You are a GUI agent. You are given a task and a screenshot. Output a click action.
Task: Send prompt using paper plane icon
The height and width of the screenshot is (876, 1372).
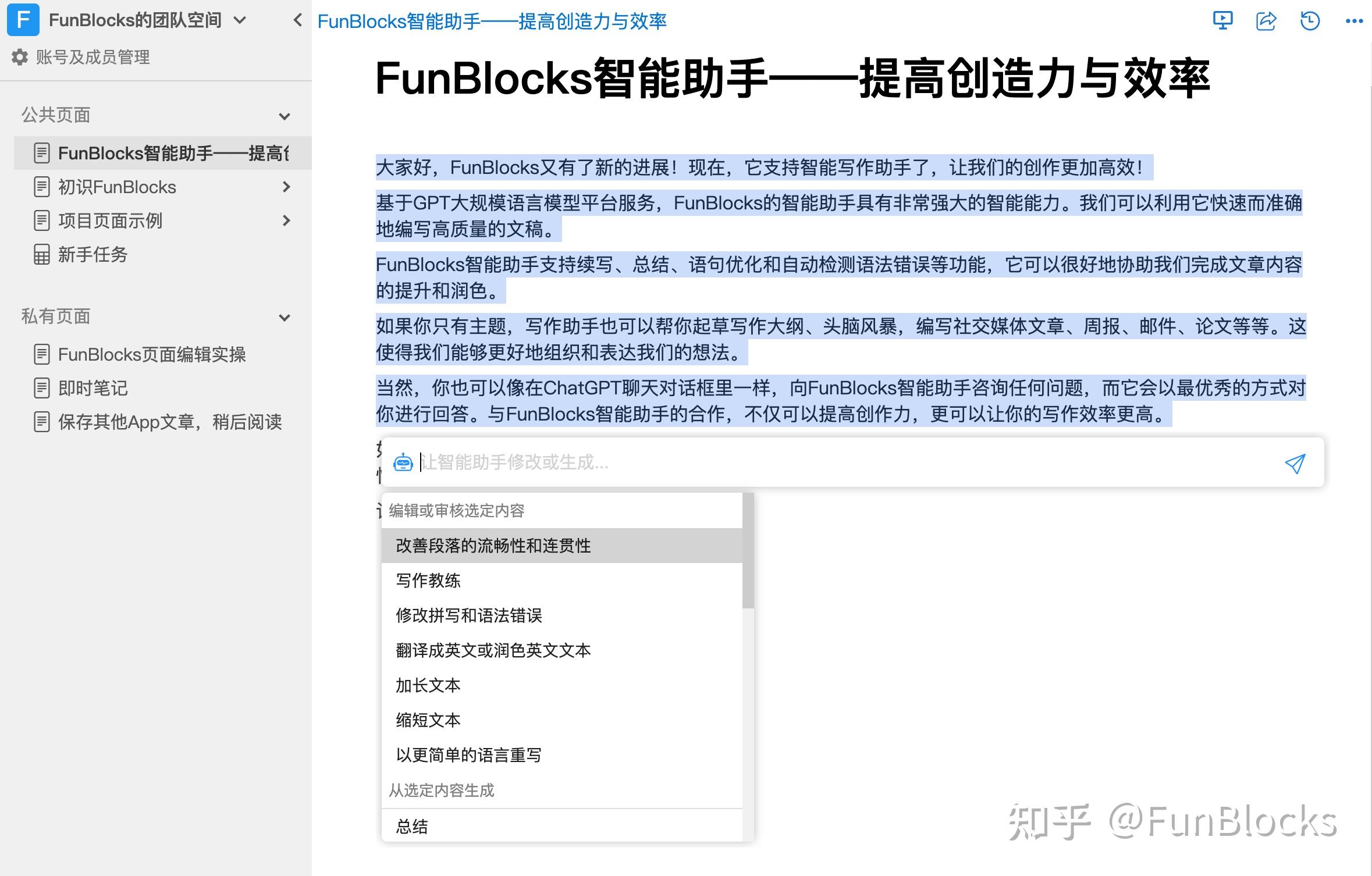tap(1295, 462)
